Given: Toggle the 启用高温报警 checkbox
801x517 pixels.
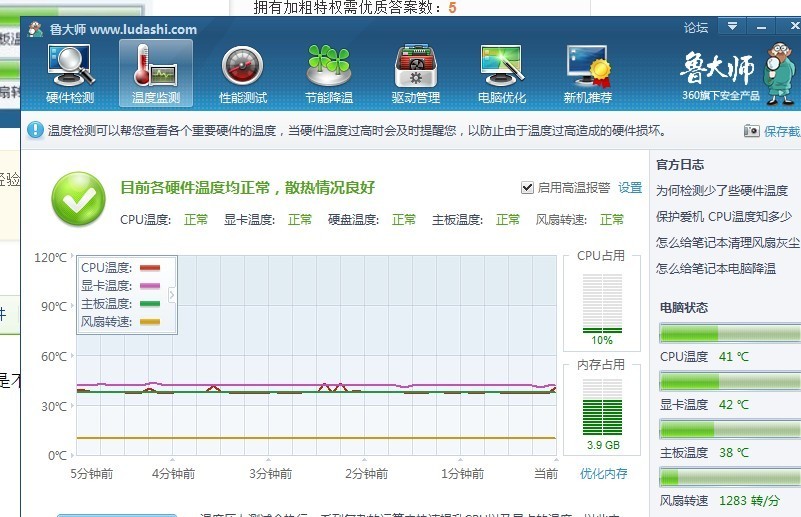Looking at the screenshot, I should pos(527,188).
